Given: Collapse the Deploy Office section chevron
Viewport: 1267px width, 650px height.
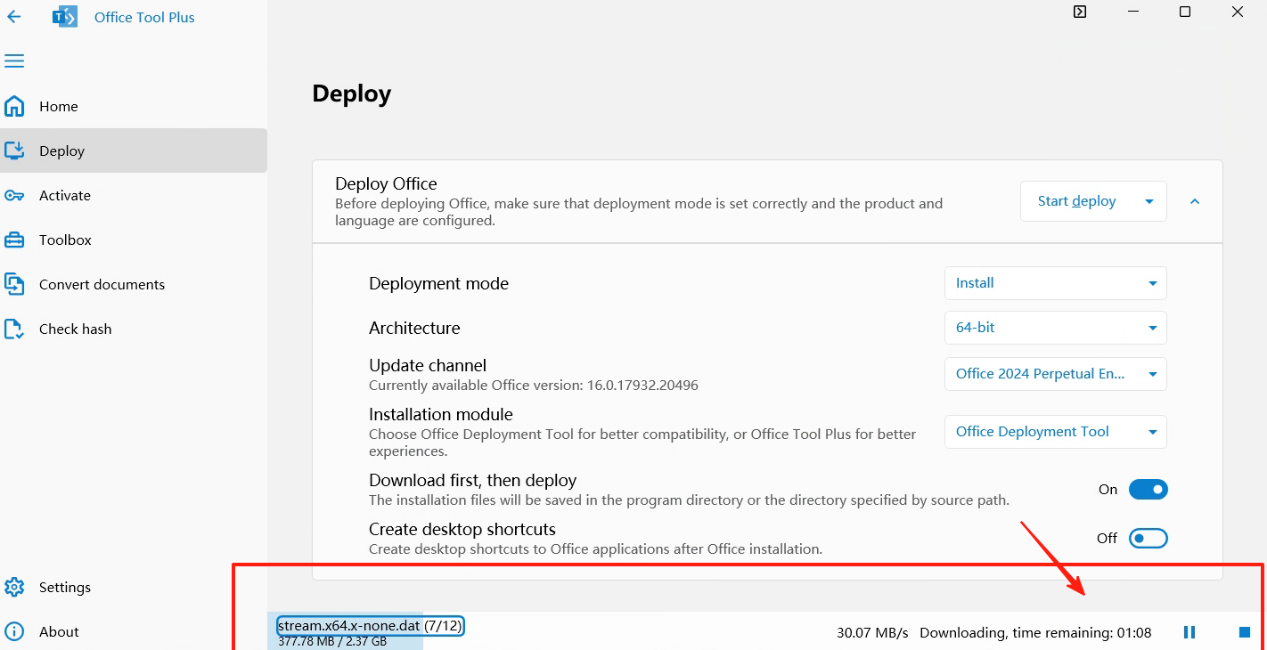Looking at the screenshot, I should pyautogui.click(x=1194, y=201).
